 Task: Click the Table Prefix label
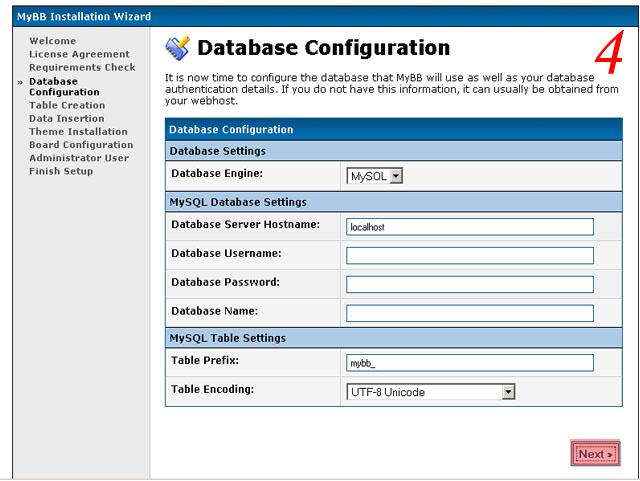point(205,360)
